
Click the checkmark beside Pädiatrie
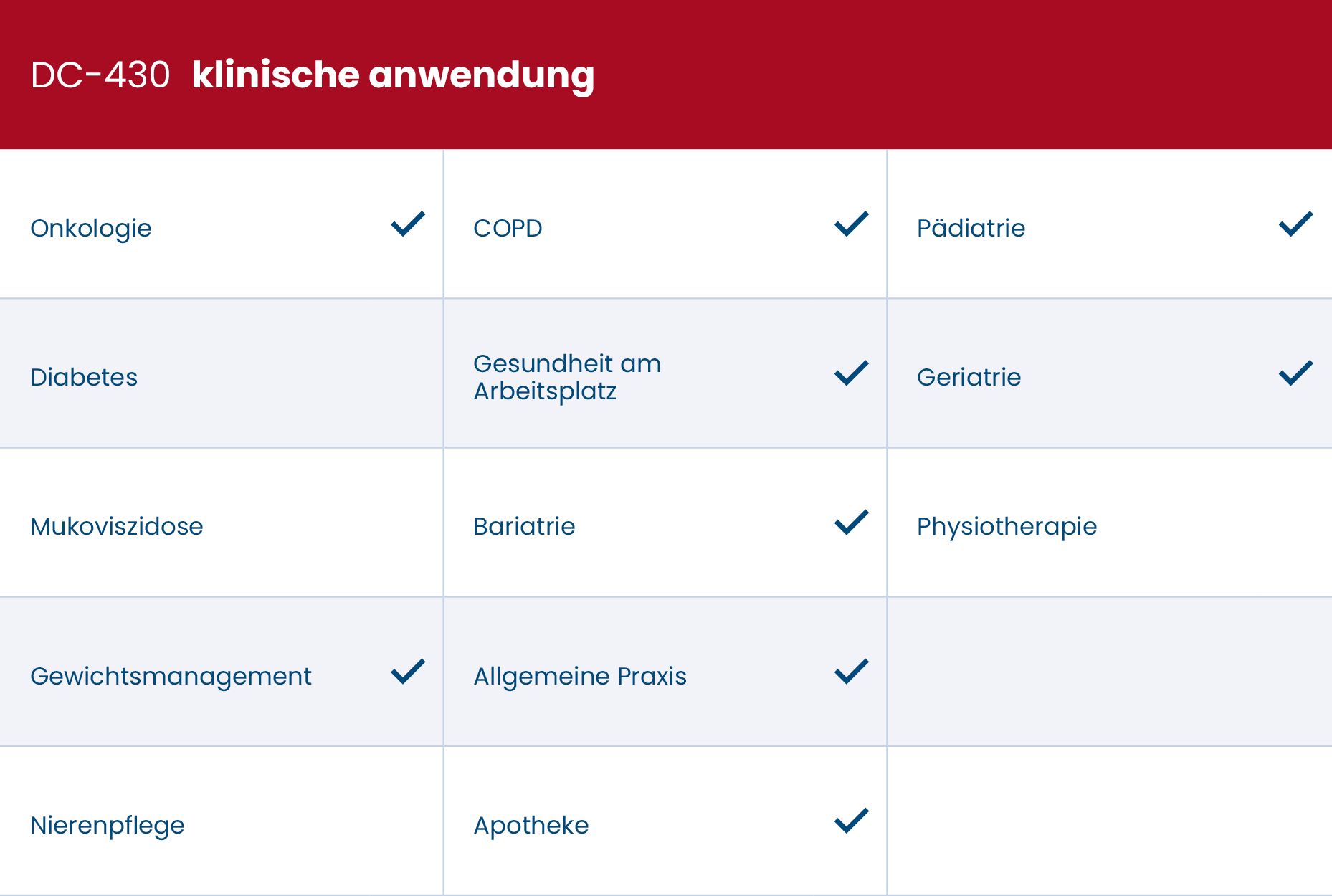(x=1295, y=224)
